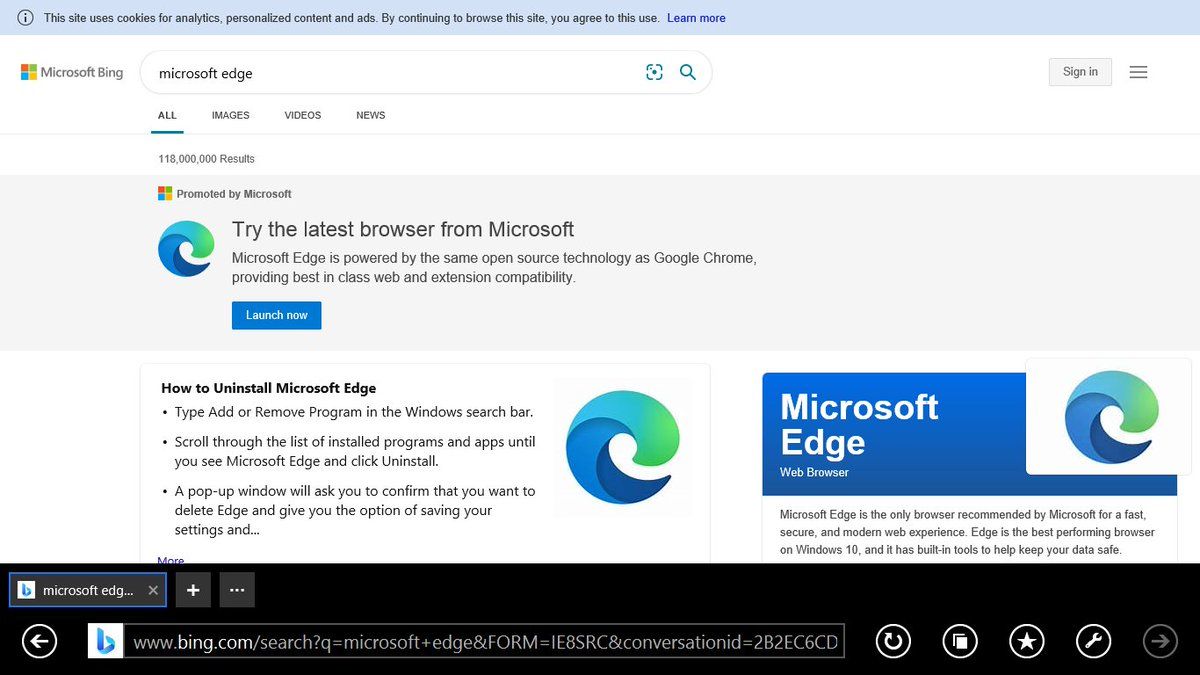Click the forward arrow navigation button

pyautogui.click(x=1160, y=642)
